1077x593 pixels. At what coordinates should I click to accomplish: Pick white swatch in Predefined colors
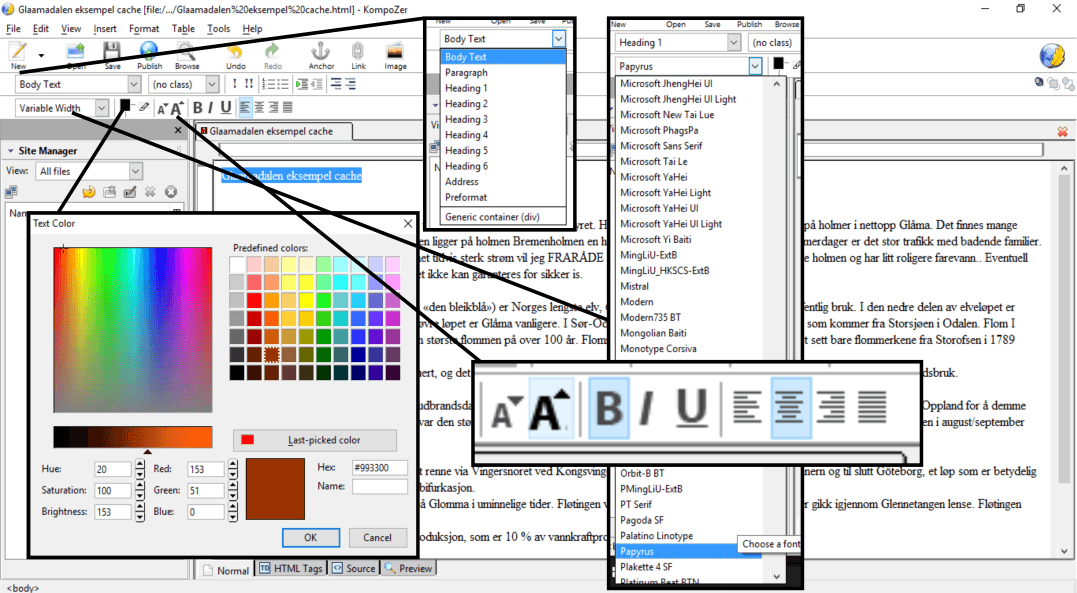(237, 265)
